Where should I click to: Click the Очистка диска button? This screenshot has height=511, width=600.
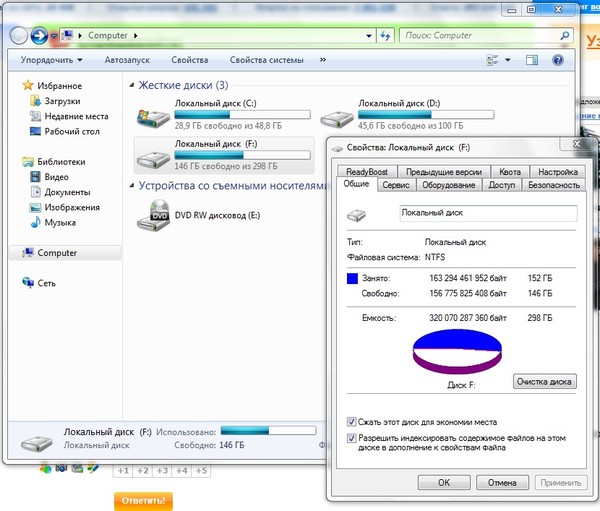click(x=544, y=381)
